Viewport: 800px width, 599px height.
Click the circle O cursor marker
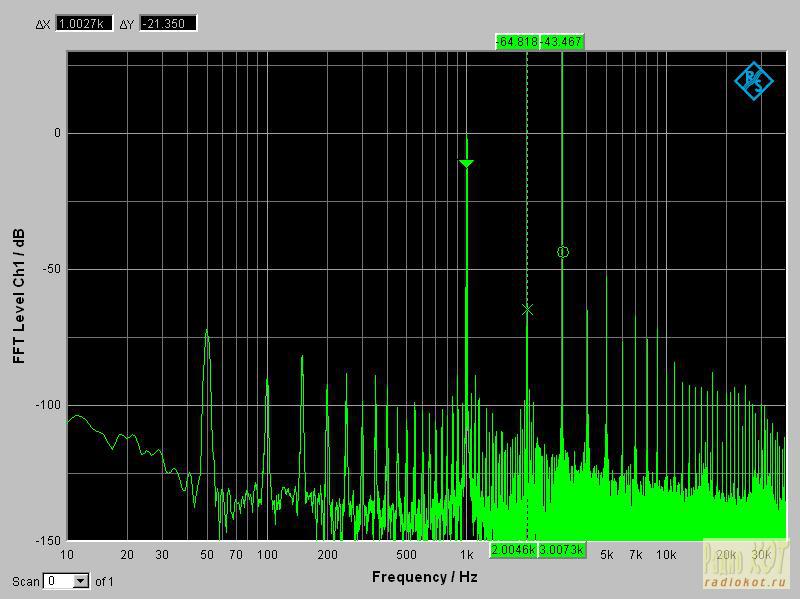pyautogui.click(x=563, y=252)
